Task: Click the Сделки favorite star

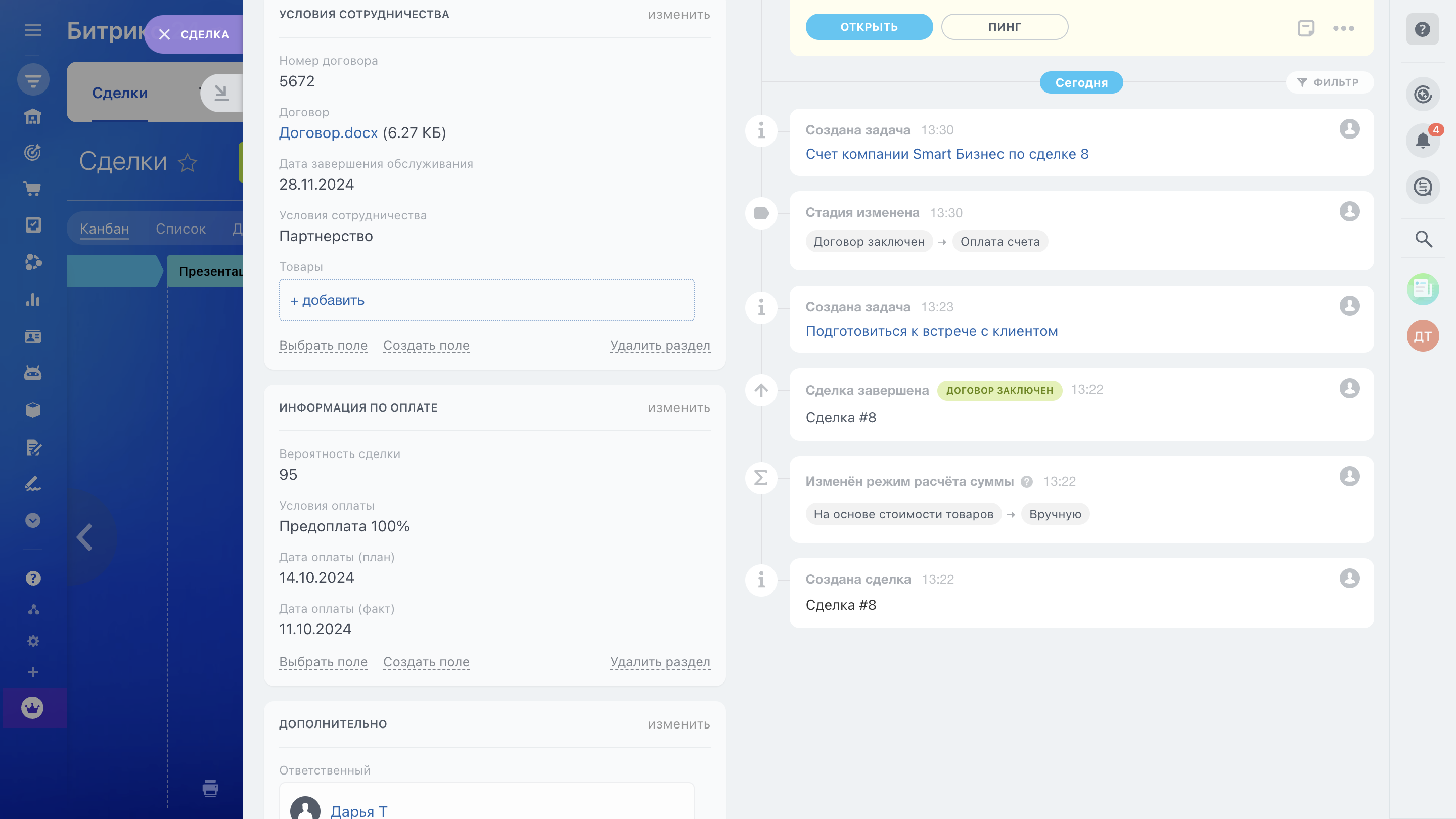Action: (x=188, y=163)
